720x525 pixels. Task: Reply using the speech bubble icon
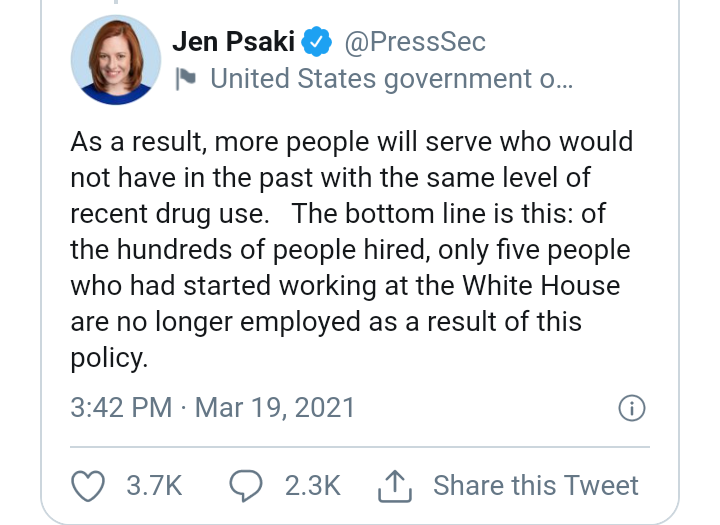tap(245, 486)
